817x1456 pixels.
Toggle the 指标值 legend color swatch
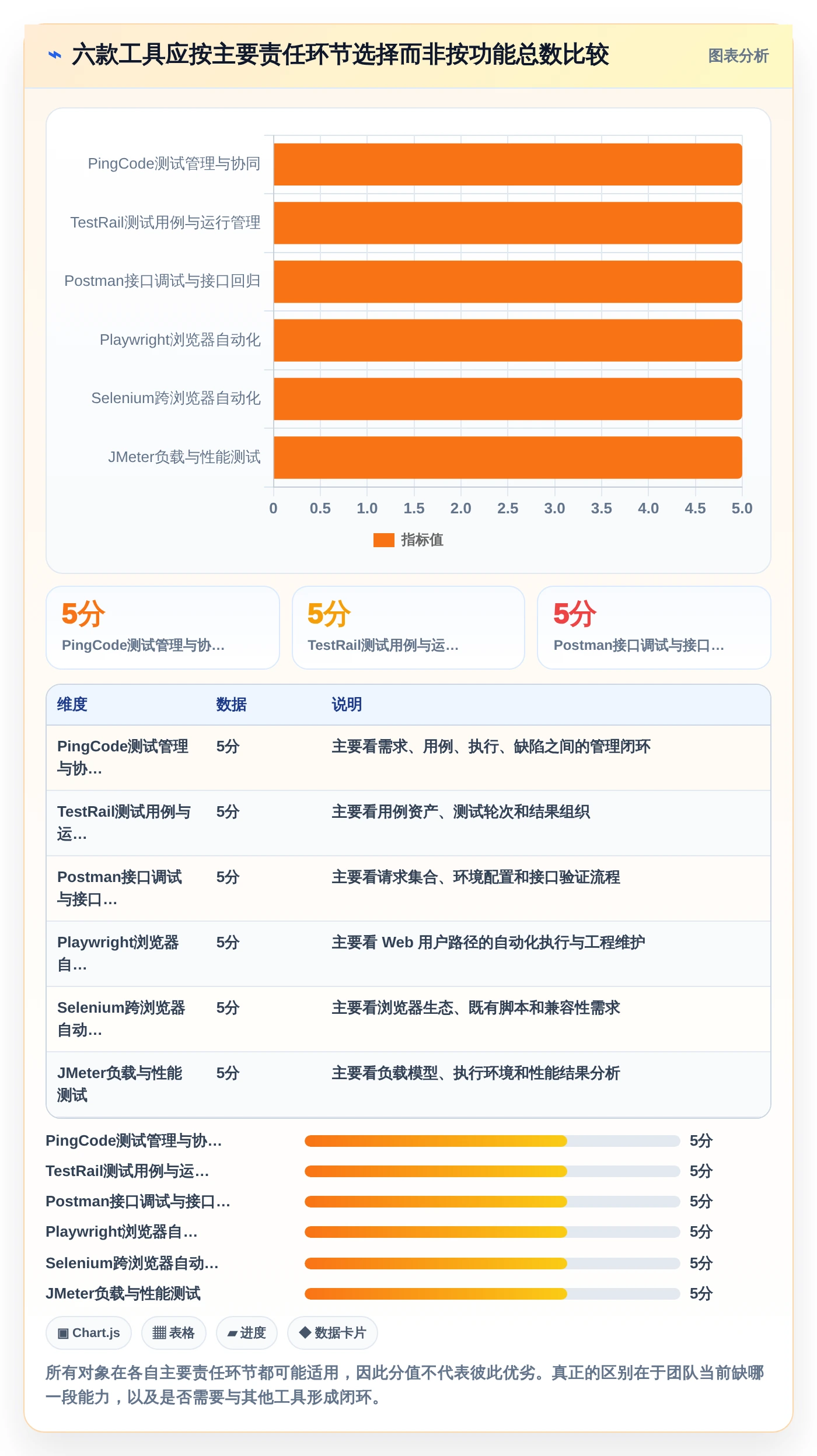tap(383, 540)
